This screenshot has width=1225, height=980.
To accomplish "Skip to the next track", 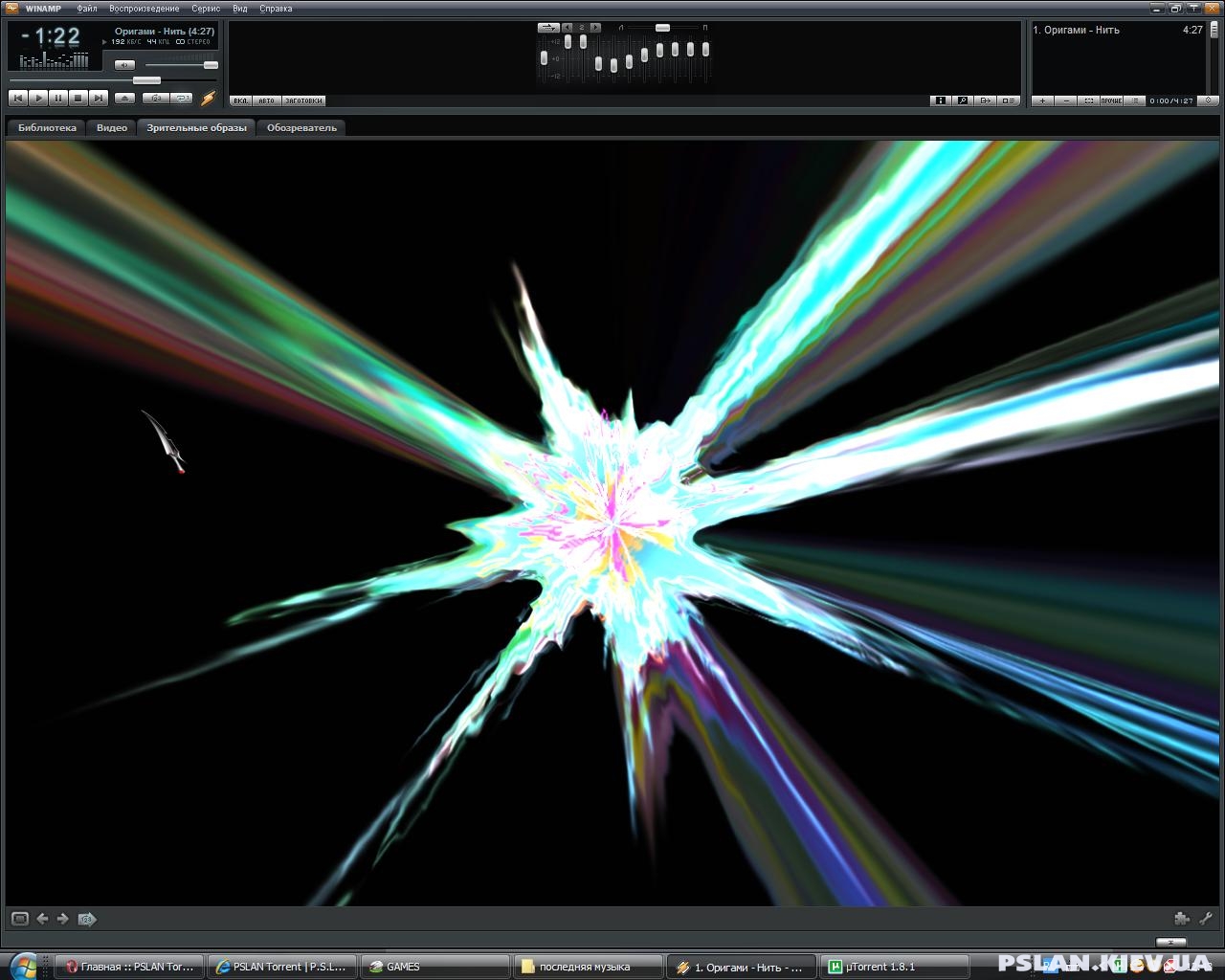I will click(98, 98).
